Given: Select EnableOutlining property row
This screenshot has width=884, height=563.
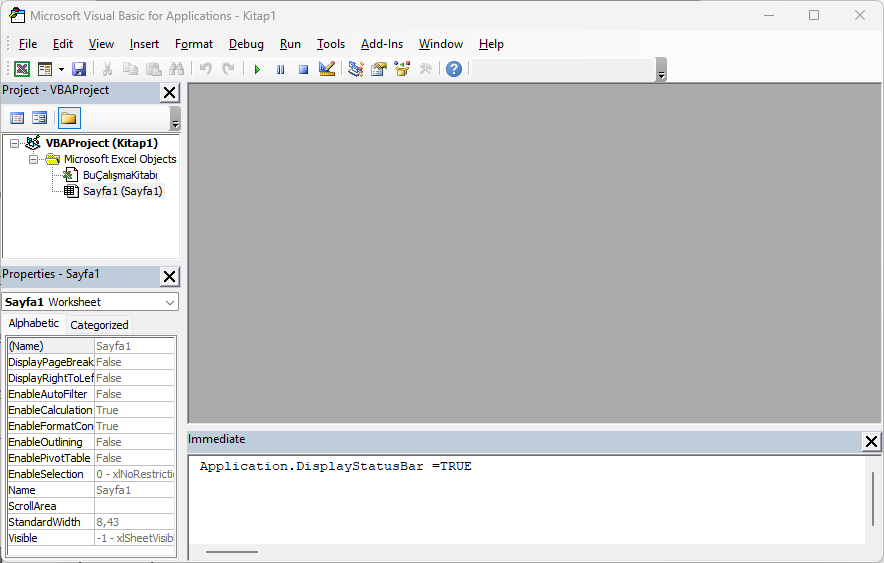Looking at the screenshot, I should click(91, 442).
